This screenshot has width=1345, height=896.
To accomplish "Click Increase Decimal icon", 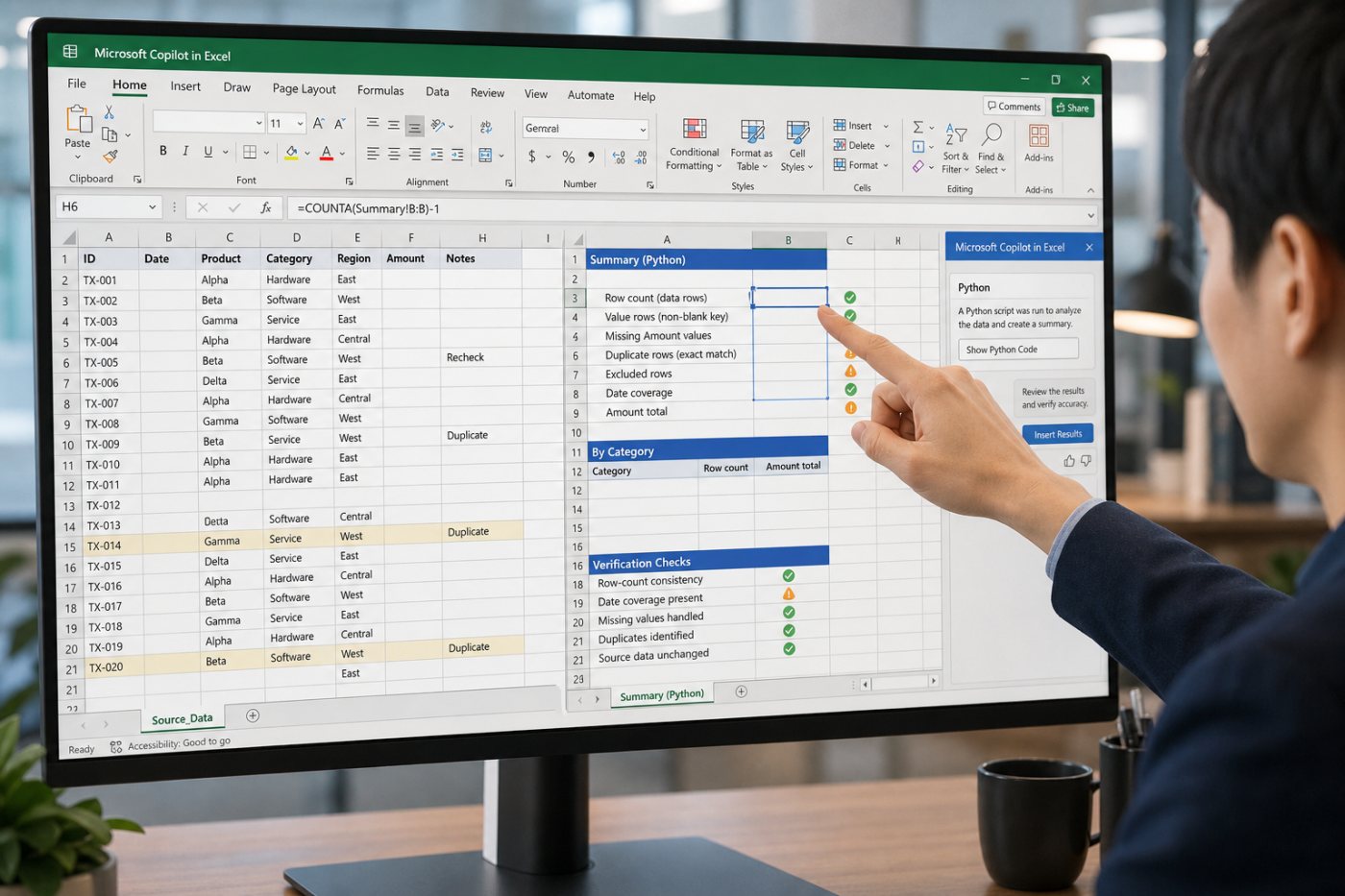I will point(619,157).
